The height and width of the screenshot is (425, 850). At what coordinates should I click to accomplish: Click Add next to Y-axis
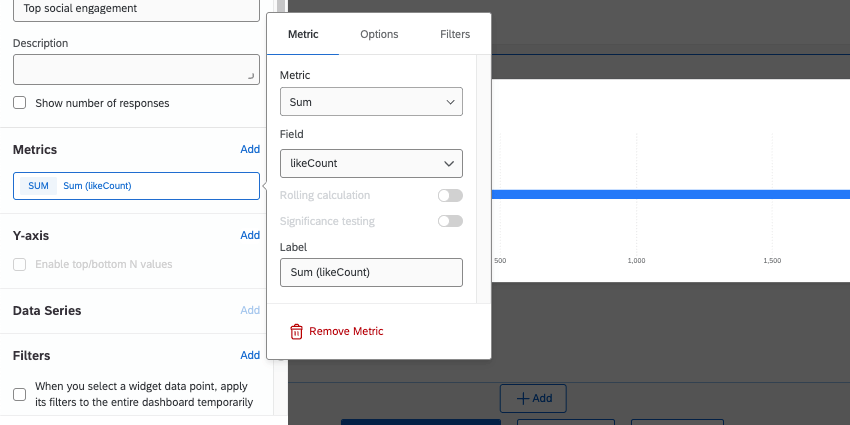(x=250, y=235)
